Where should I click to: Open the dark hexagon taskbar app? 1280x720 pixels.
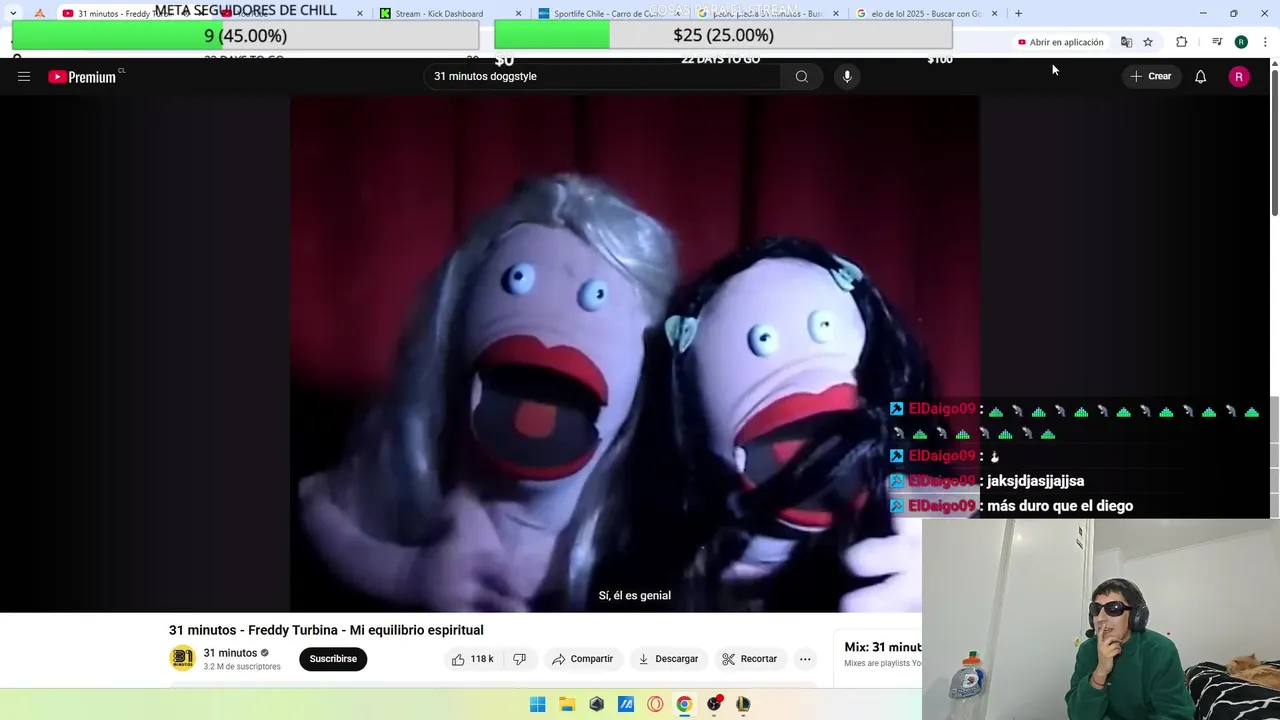tap(596, 704)
